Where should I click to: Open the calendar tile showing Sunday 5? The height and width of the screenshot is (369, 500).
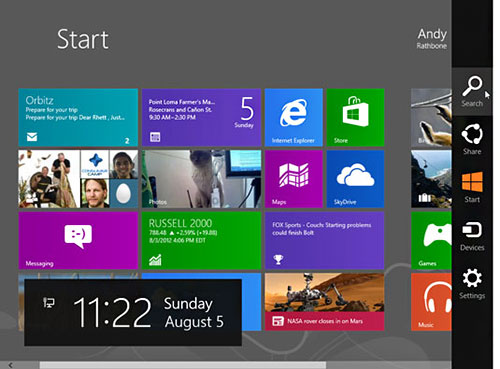pos(201,117)
